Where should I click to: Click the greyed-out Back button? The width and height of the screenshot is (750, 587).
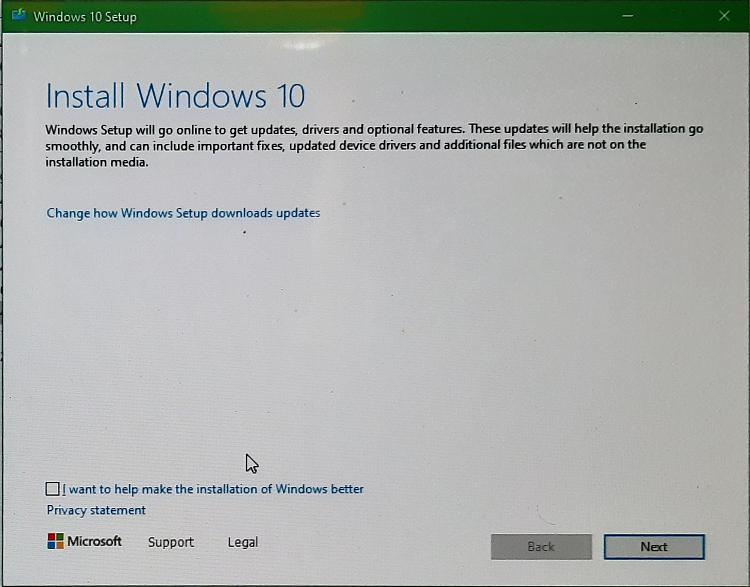click(541, 547)
